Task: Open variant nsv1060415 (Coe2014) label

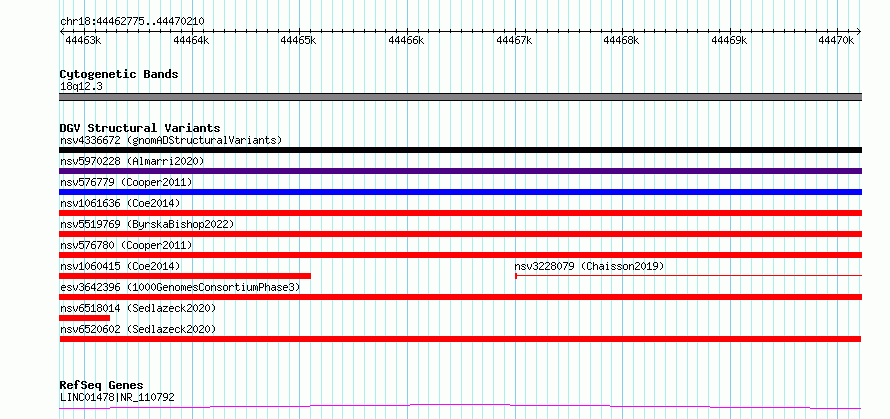Action: coord(120,266)
